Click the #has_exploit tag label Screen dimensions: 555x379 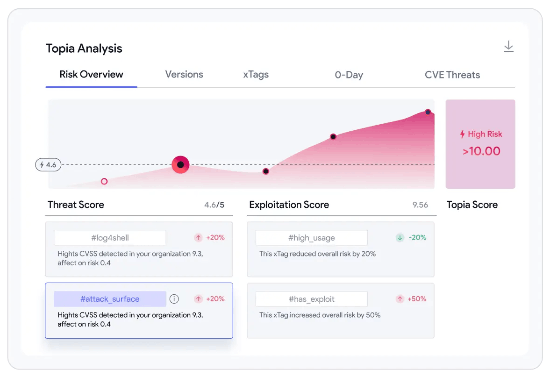pyautogui.click(x=311, y=299)
